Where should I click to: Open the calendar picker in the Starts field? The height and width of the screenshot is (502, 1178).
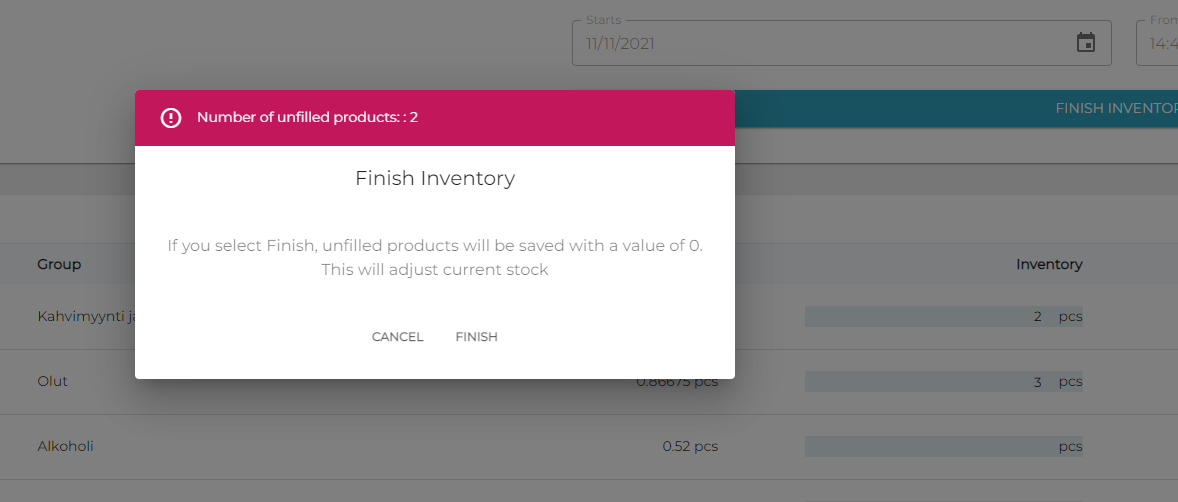click(1085, 43)
